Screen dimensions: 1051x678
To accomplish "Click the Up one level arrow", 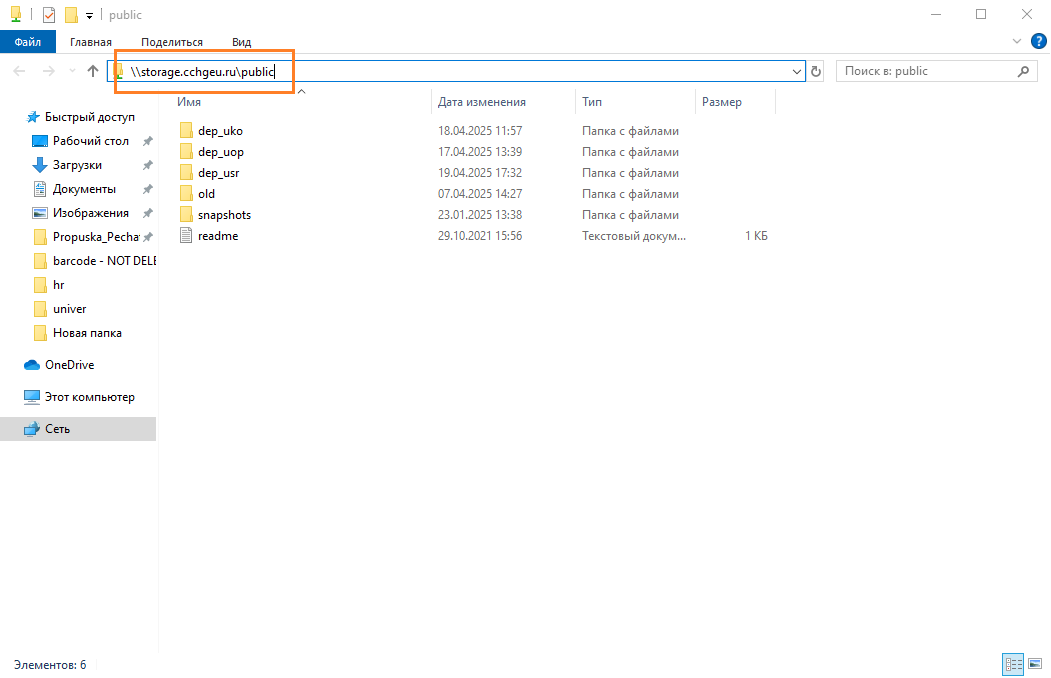I will 93,71.
